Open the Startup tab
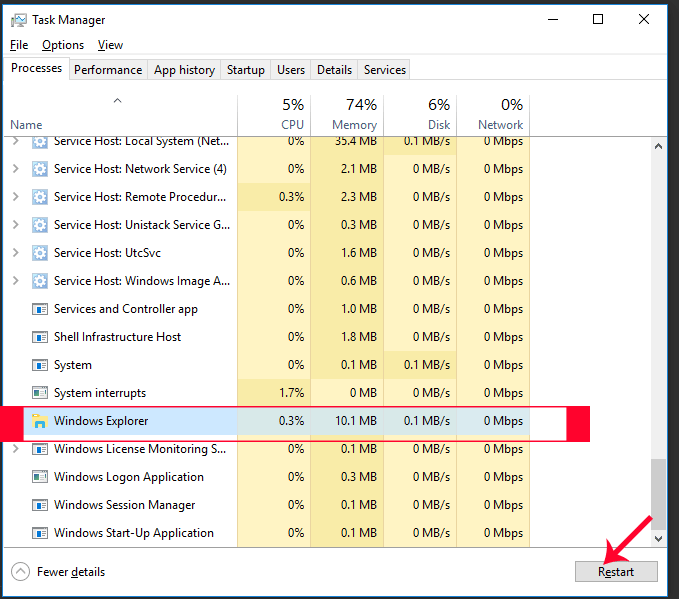Screen dimensions: 679x599 coord(246,70)
